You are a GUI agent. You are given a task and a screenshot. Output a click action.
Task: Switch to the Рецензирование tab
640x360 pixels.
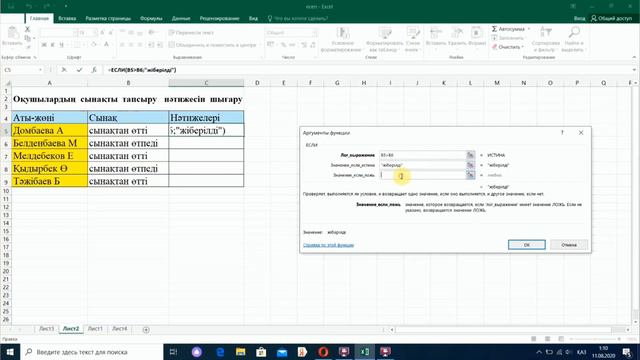tap(219, 18)
